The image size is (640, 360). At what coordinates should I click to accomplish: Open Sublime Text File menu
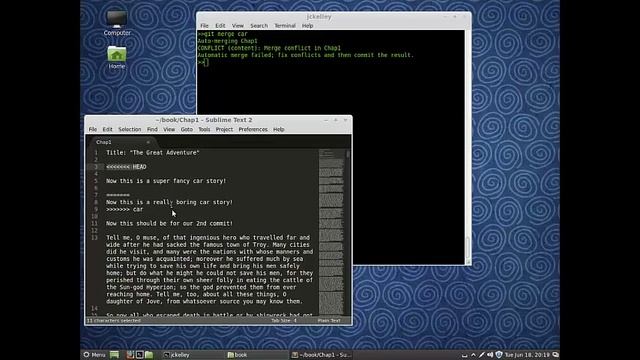point(93,129)
